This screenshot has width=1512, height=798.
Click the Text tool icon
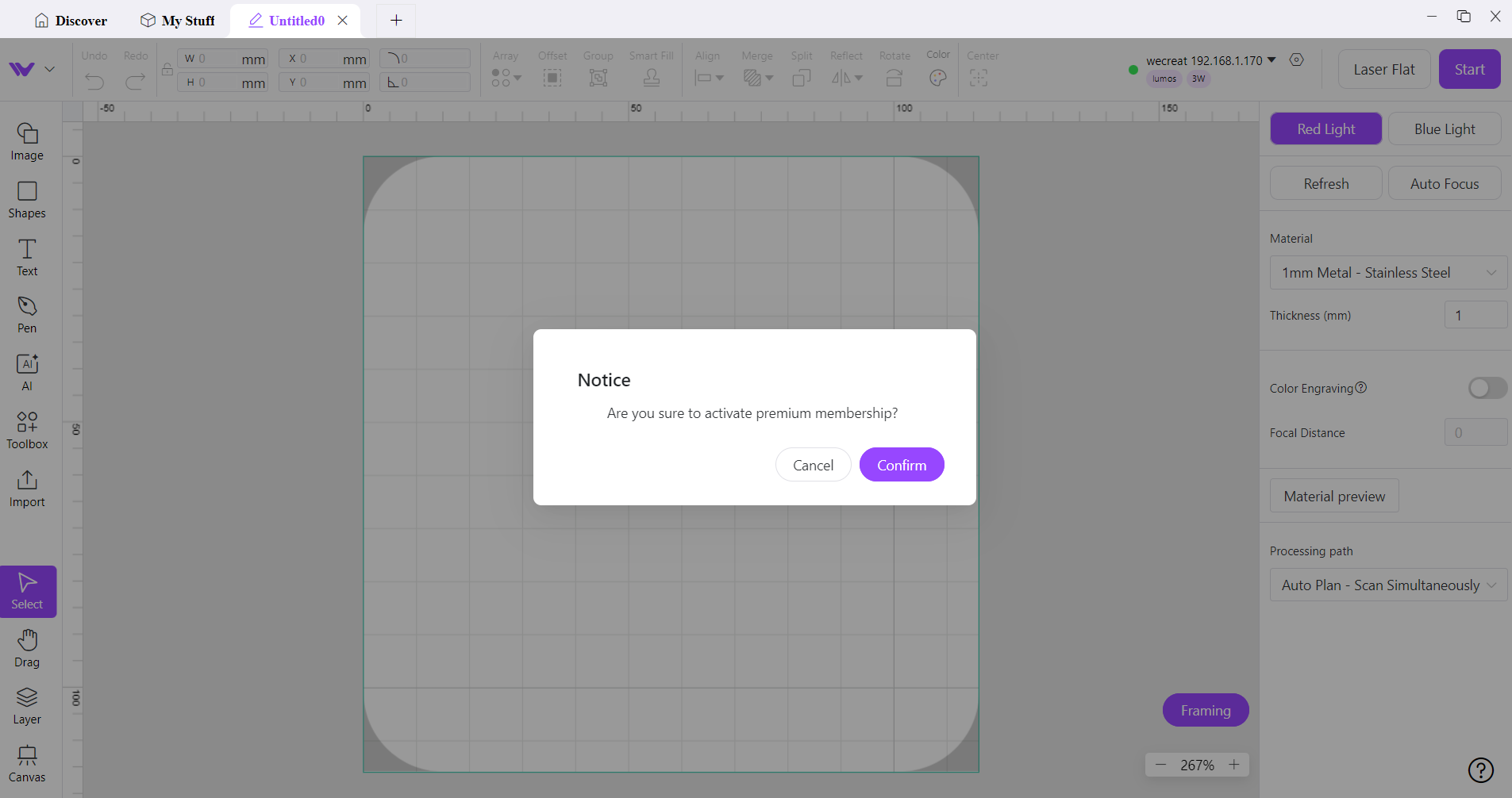pyautogui.click(x=27, y=257)
